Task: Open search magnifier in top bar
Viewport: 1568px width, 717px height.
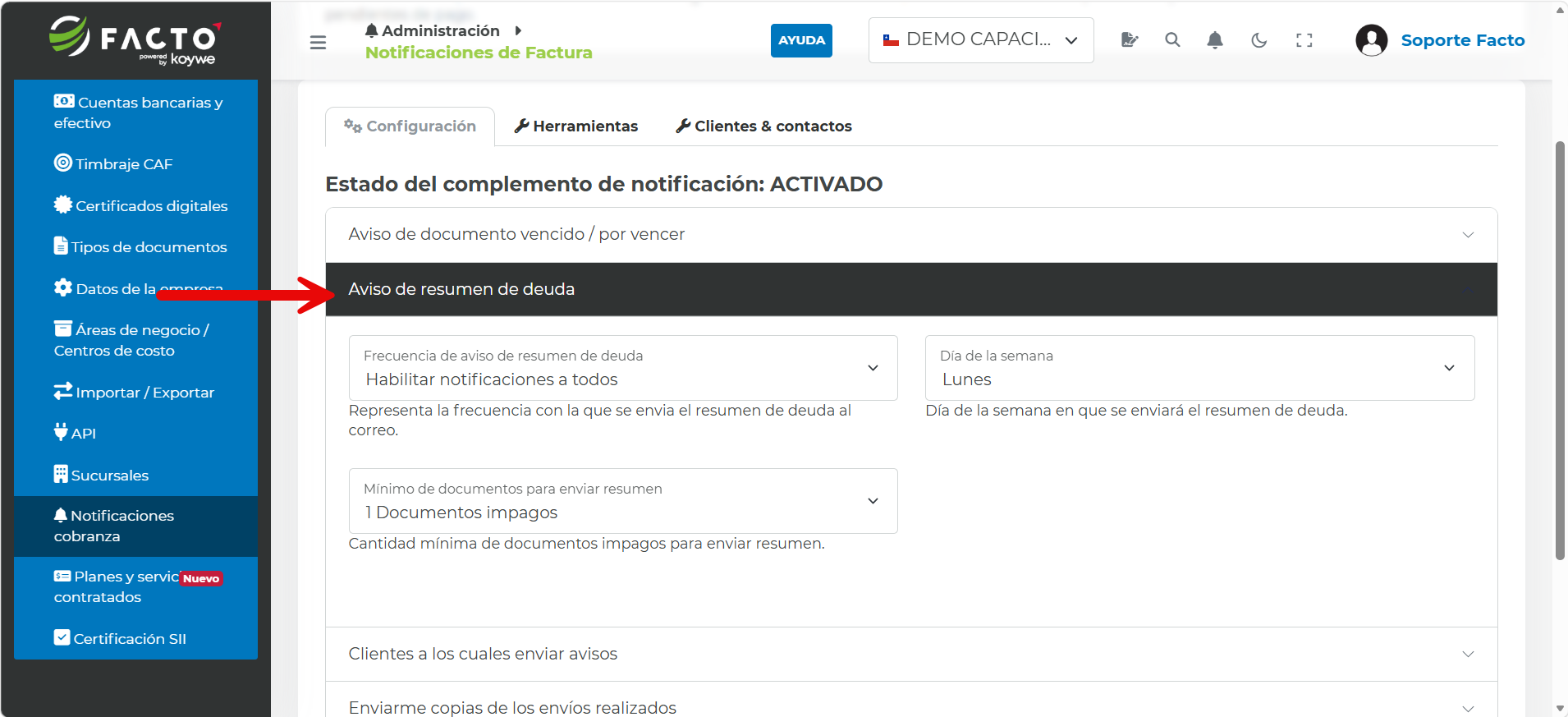Action: [x=1172, y=39]
